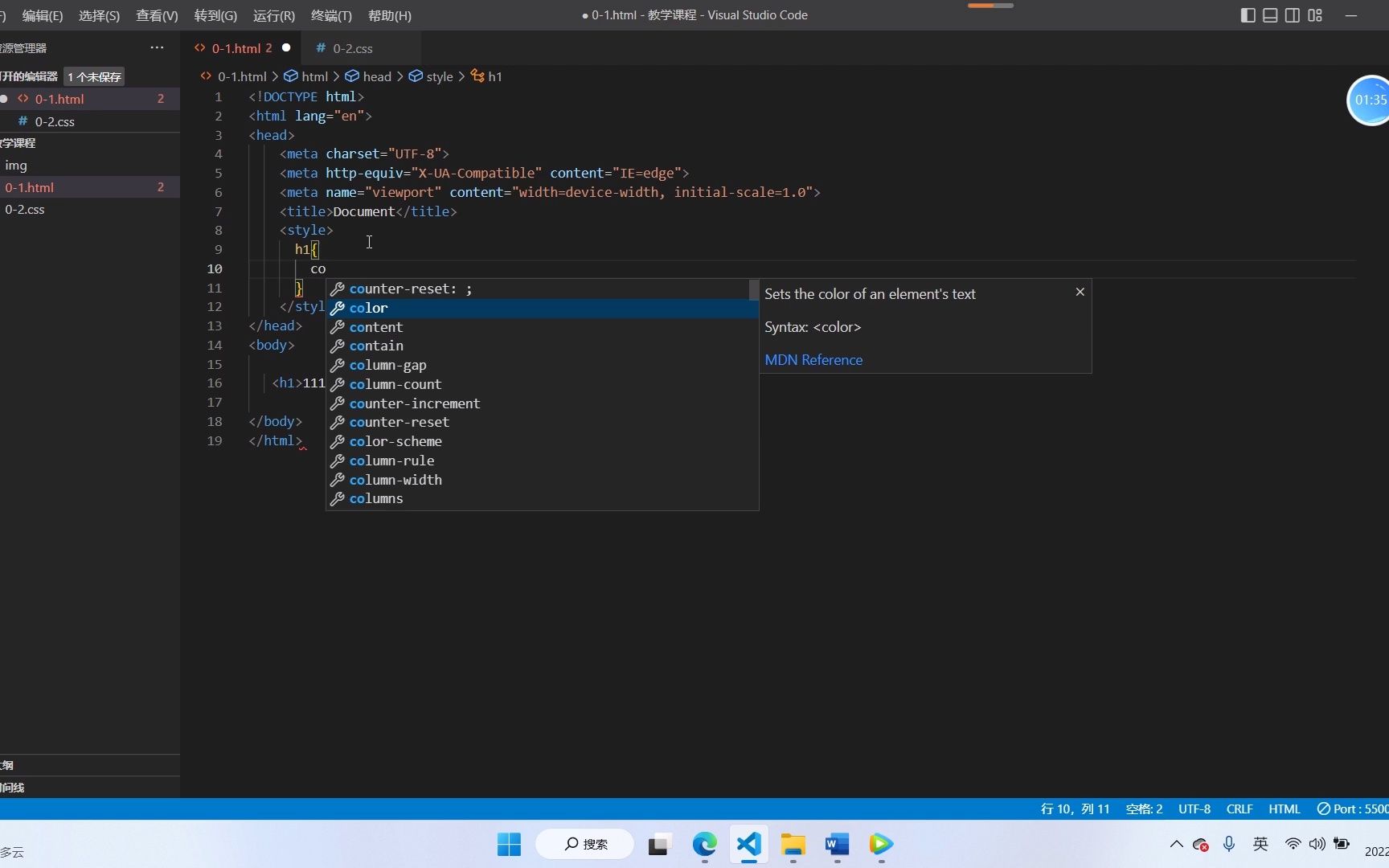Image resolution: width=1389 pixels, height=868 pixels.
Task: Toggle the secondary side bar layout icon
Action: point(1293,15)
